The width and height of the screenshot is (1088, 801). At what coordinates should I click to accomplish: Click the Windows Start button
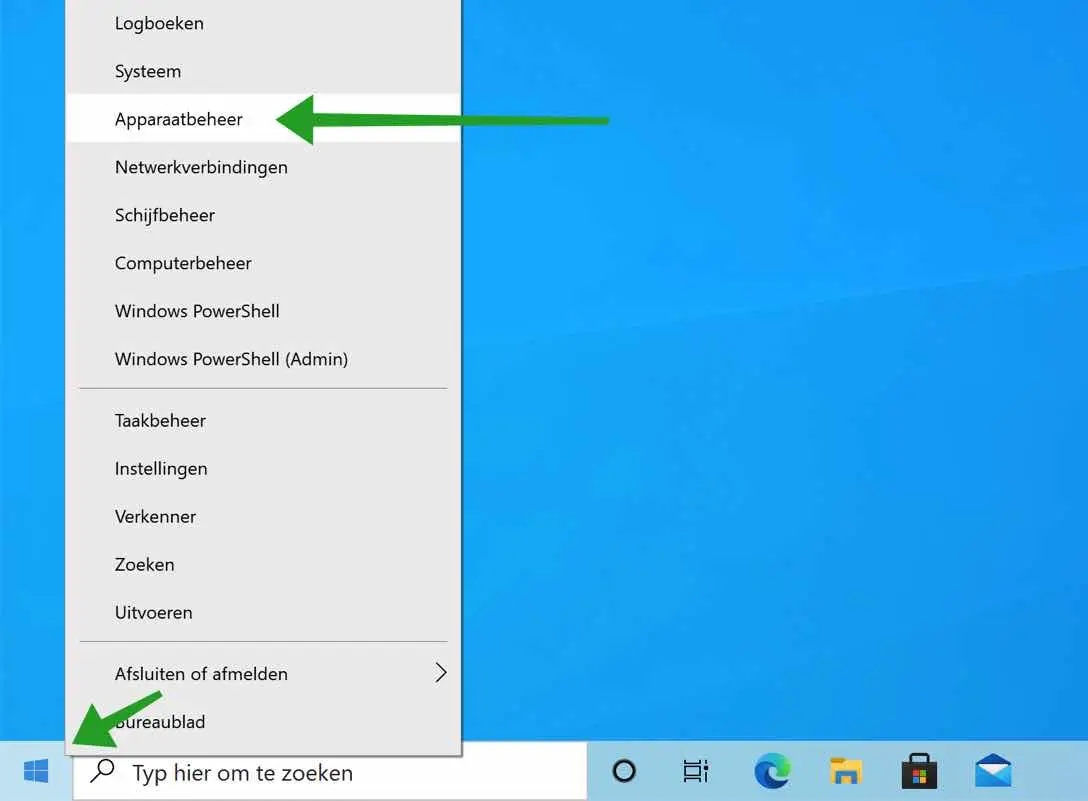(x=36, y=771)
